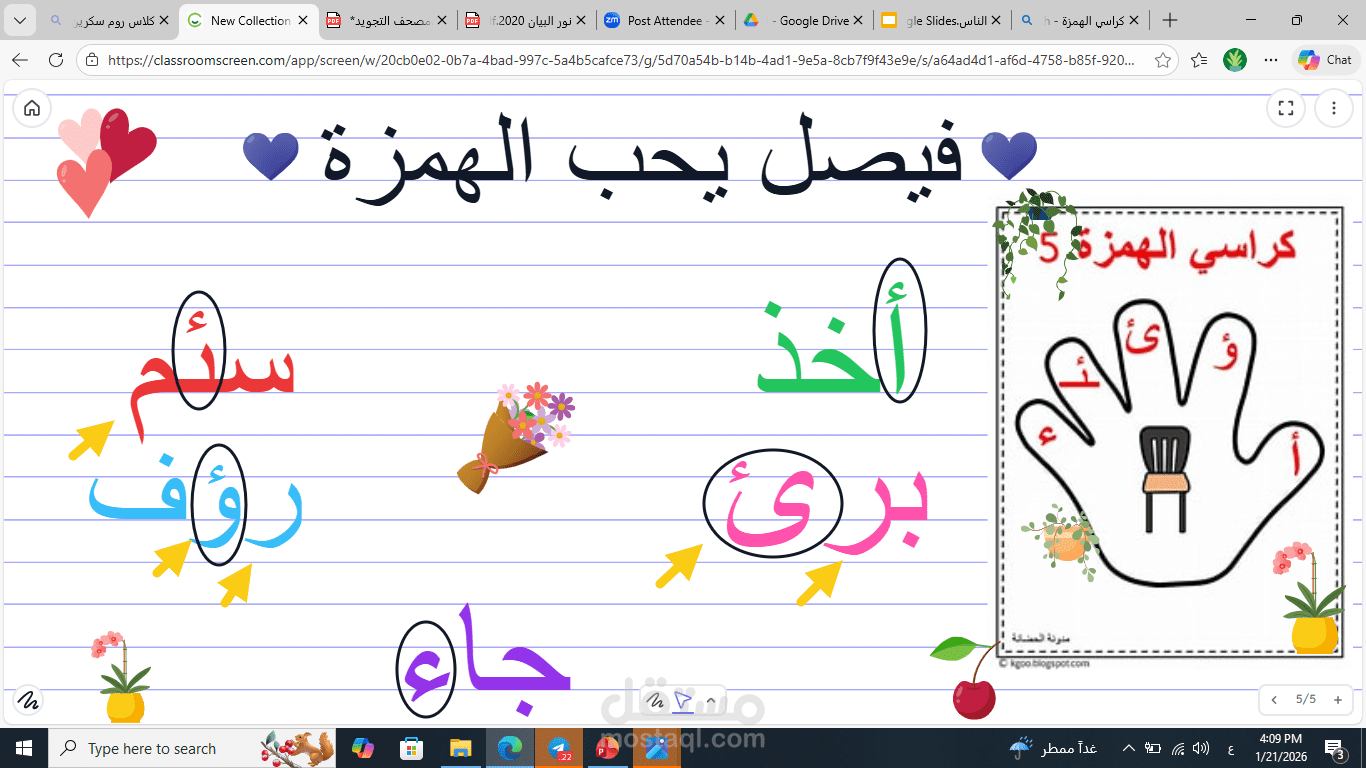Open the volume control in tray

click(1201, 748)
